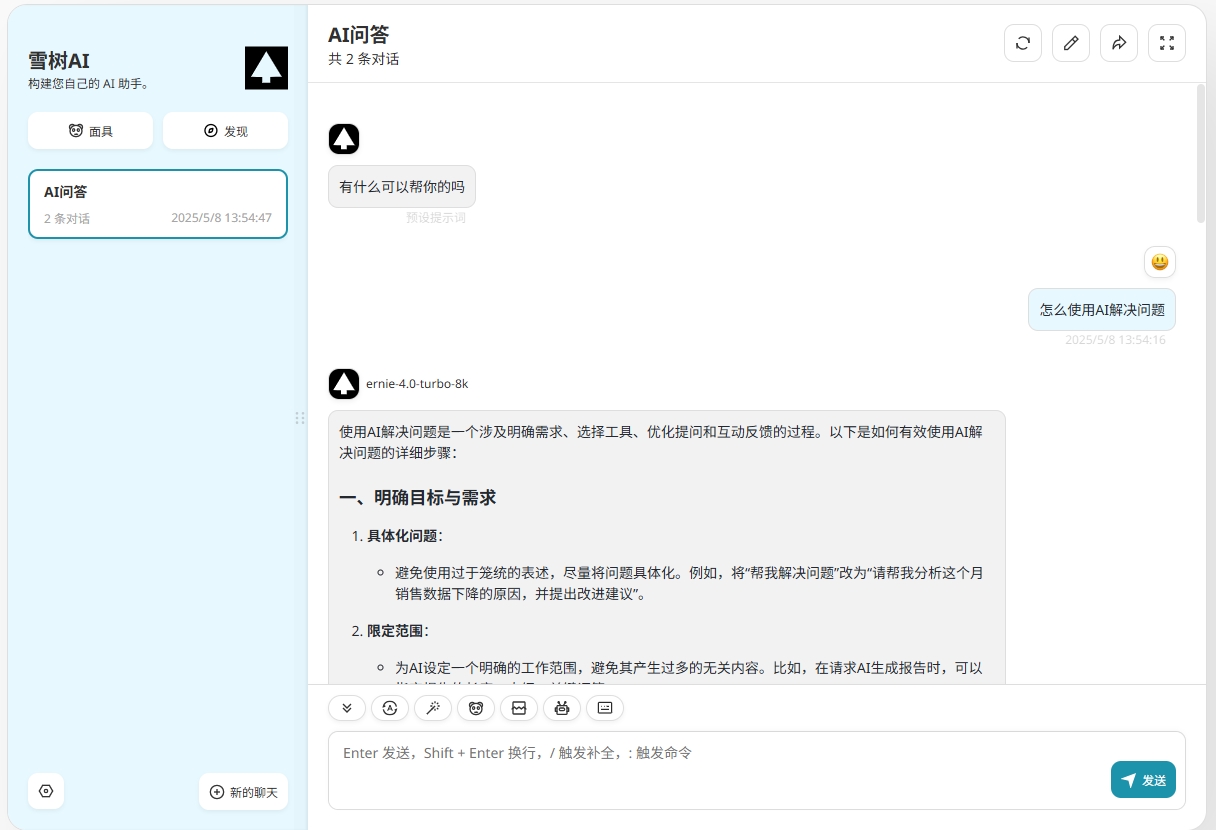Viewport: 1216px width, 830px height.
Task: Click the mask face icon above input
Action: 476,708
